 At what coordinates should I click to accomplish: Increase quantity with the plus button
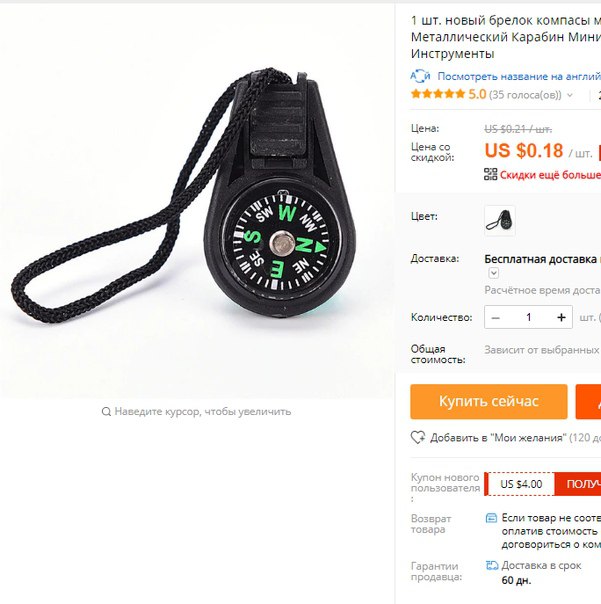coord(561,317)
